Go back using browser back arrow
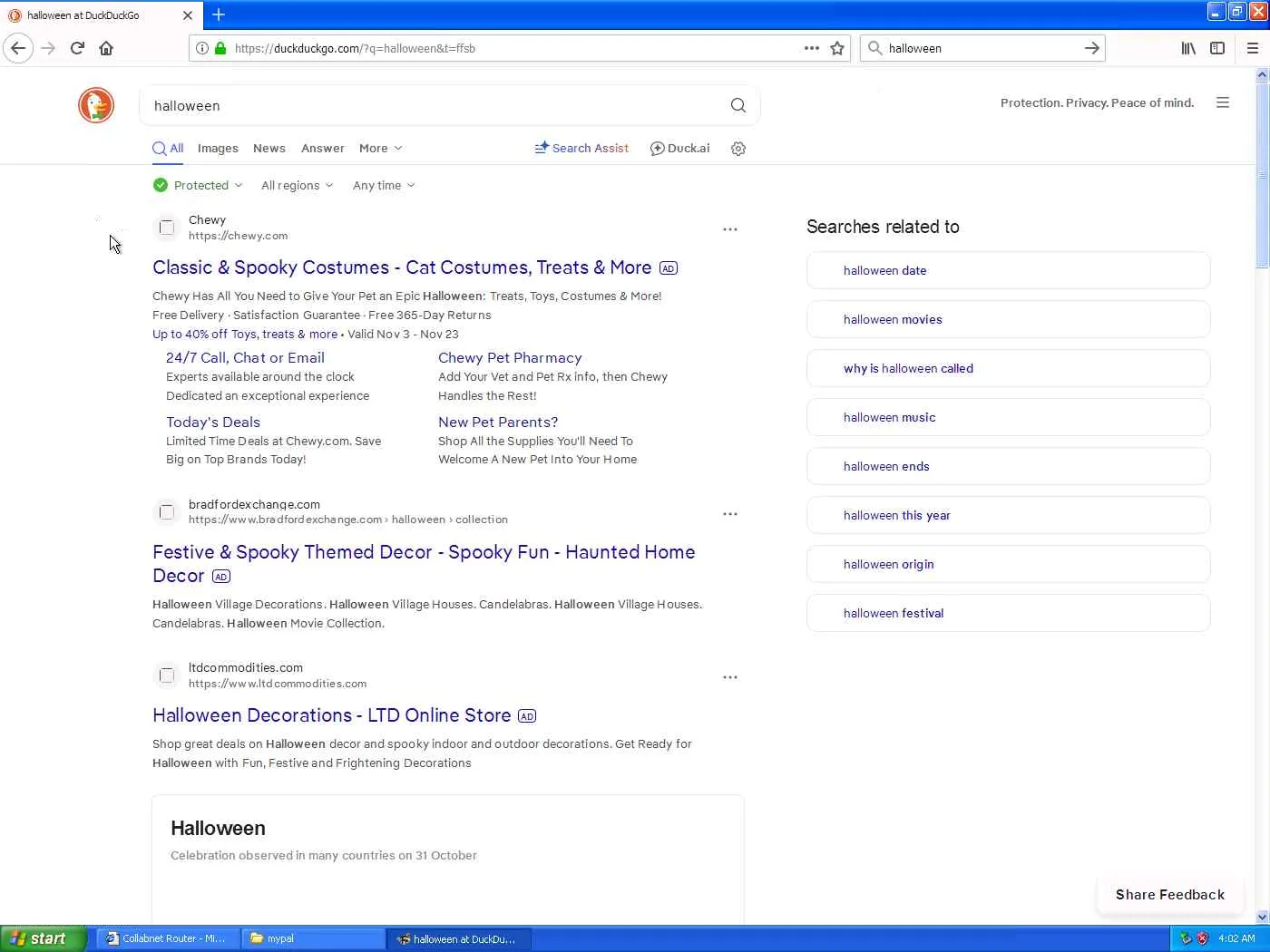1270x952 pixels. click(x=18, y=48)
